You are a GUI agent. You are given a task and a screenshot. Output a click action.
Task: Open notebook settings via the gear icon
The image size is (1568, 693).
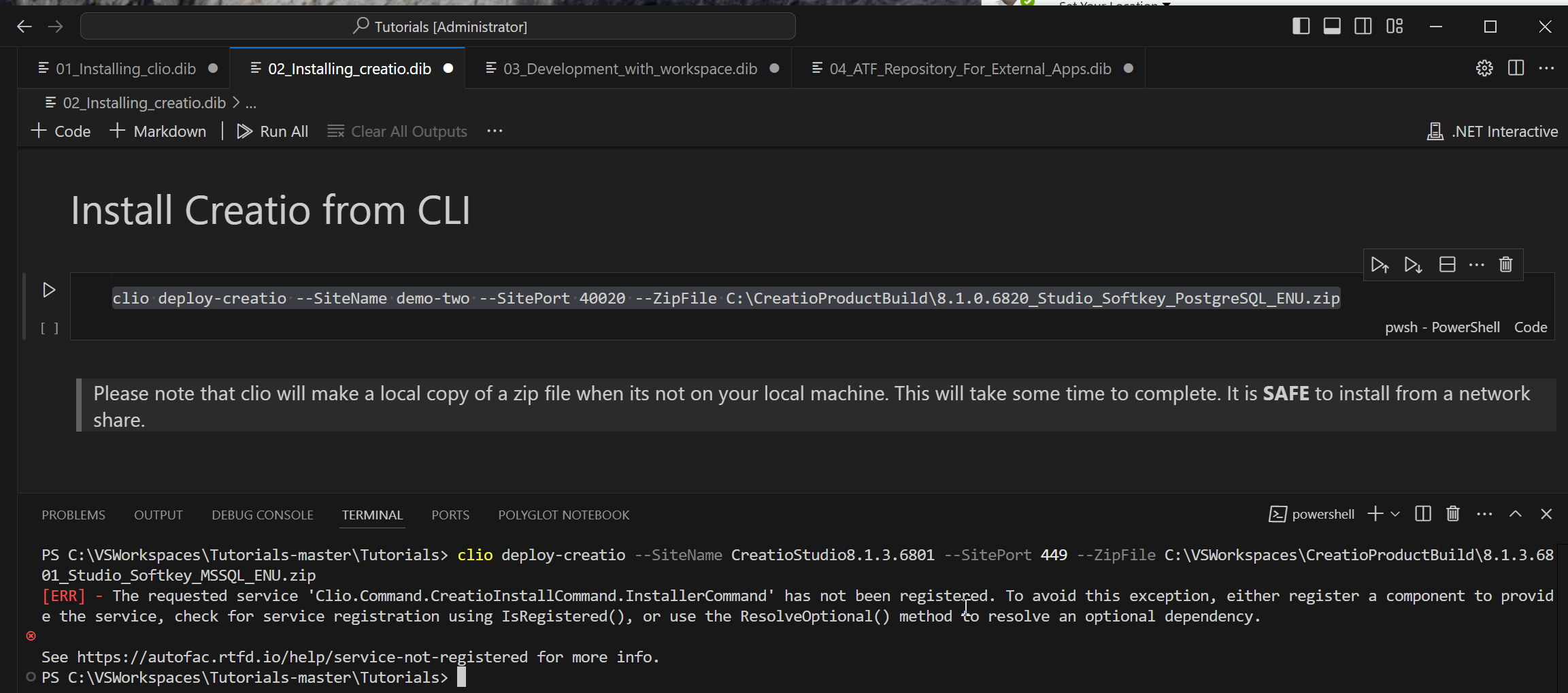click(1484, 67)
